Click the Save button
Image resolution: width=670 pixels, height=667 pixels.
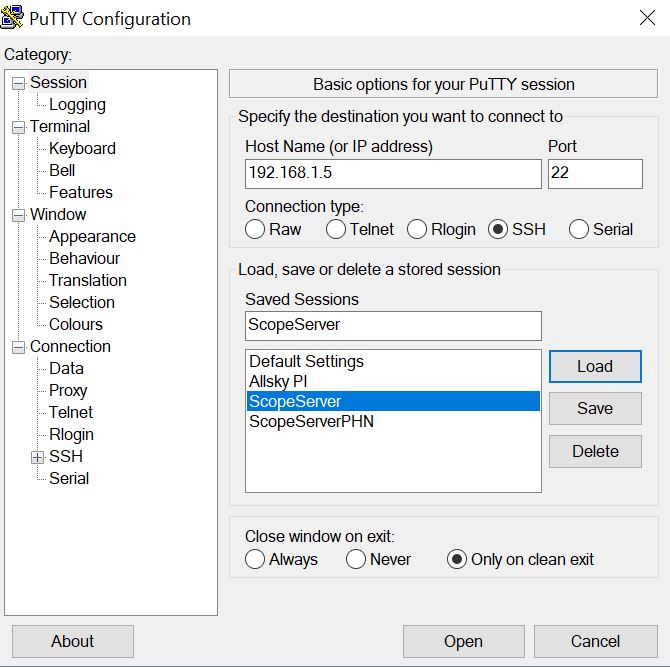(595, 408)
